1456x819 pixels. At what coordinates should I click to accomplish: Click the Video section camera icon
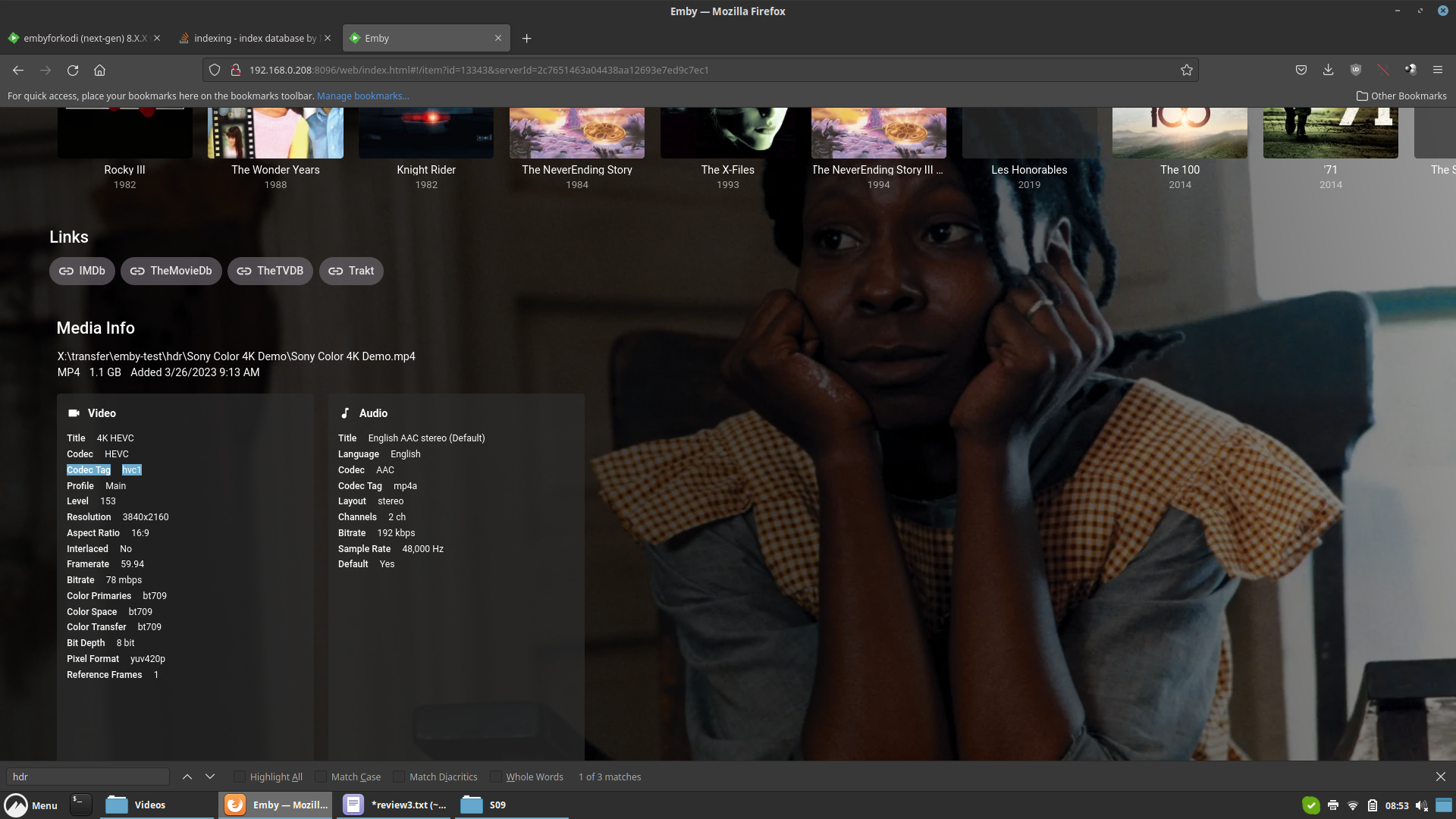(73, 413)
